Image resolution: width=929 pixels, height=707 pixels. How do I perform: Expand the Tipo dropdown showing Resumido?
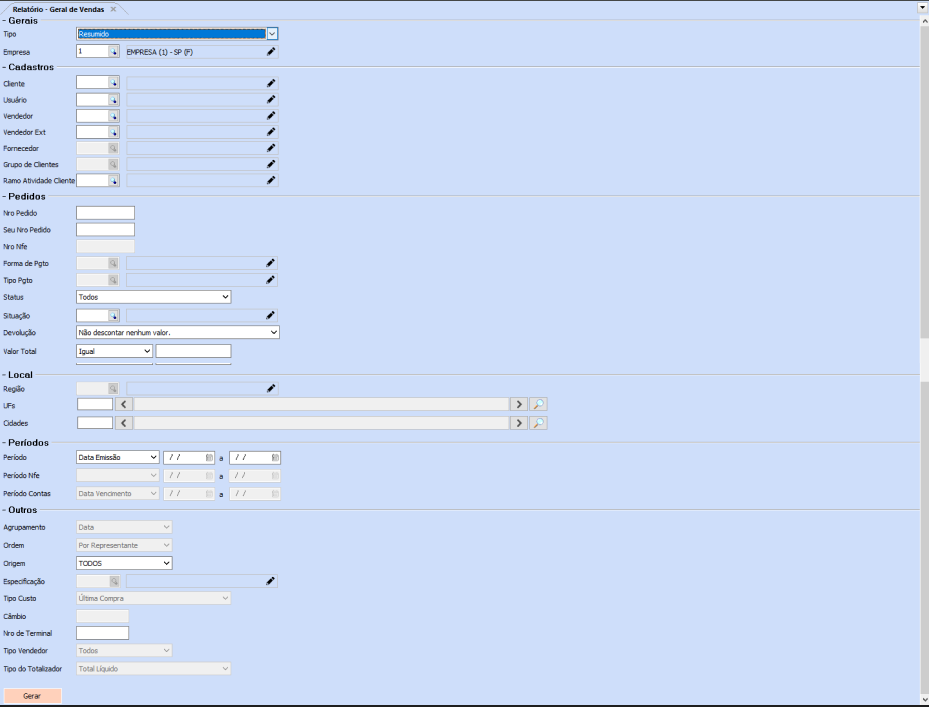pyautogui.click(x=272, y=34)
